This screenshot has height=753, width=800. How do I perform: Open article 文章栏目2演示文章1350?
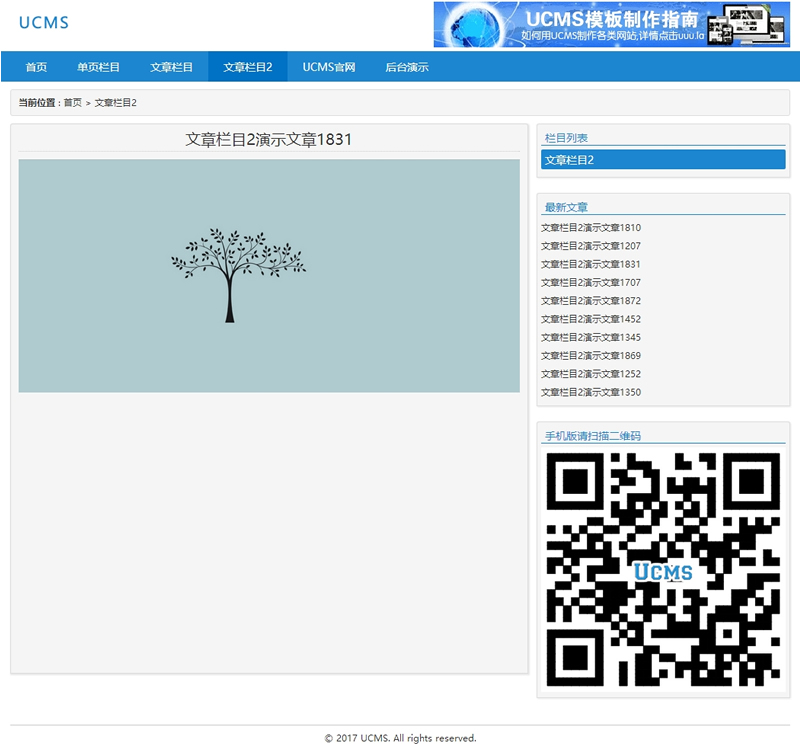591,392
